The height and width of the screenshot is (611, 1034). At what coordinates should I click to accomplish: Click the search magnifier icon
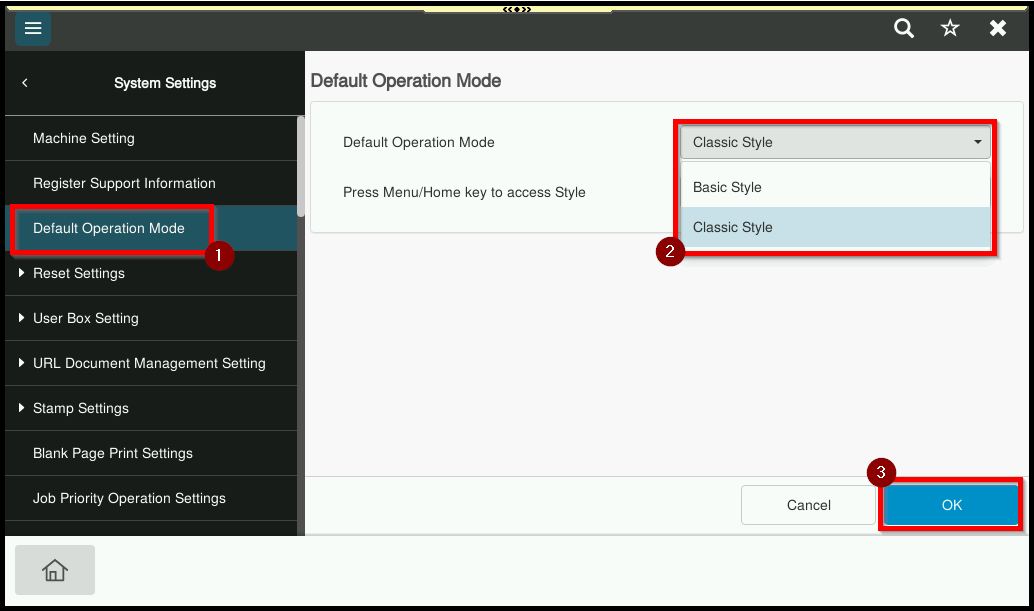903,29
